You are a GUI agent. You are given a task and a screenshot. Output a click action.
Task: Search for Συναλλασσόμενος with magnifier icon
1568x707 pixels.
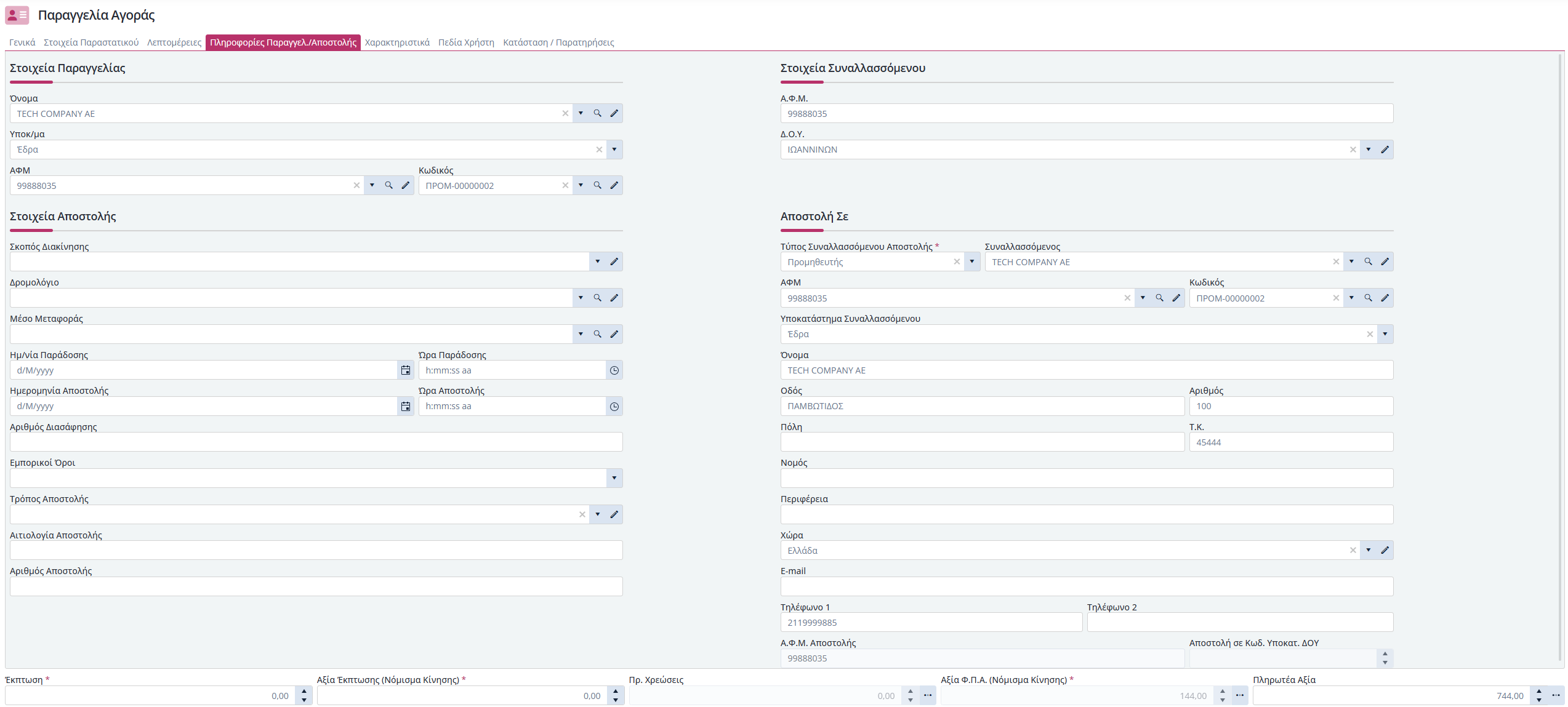pyautogui.click(x=1368, y=262)
